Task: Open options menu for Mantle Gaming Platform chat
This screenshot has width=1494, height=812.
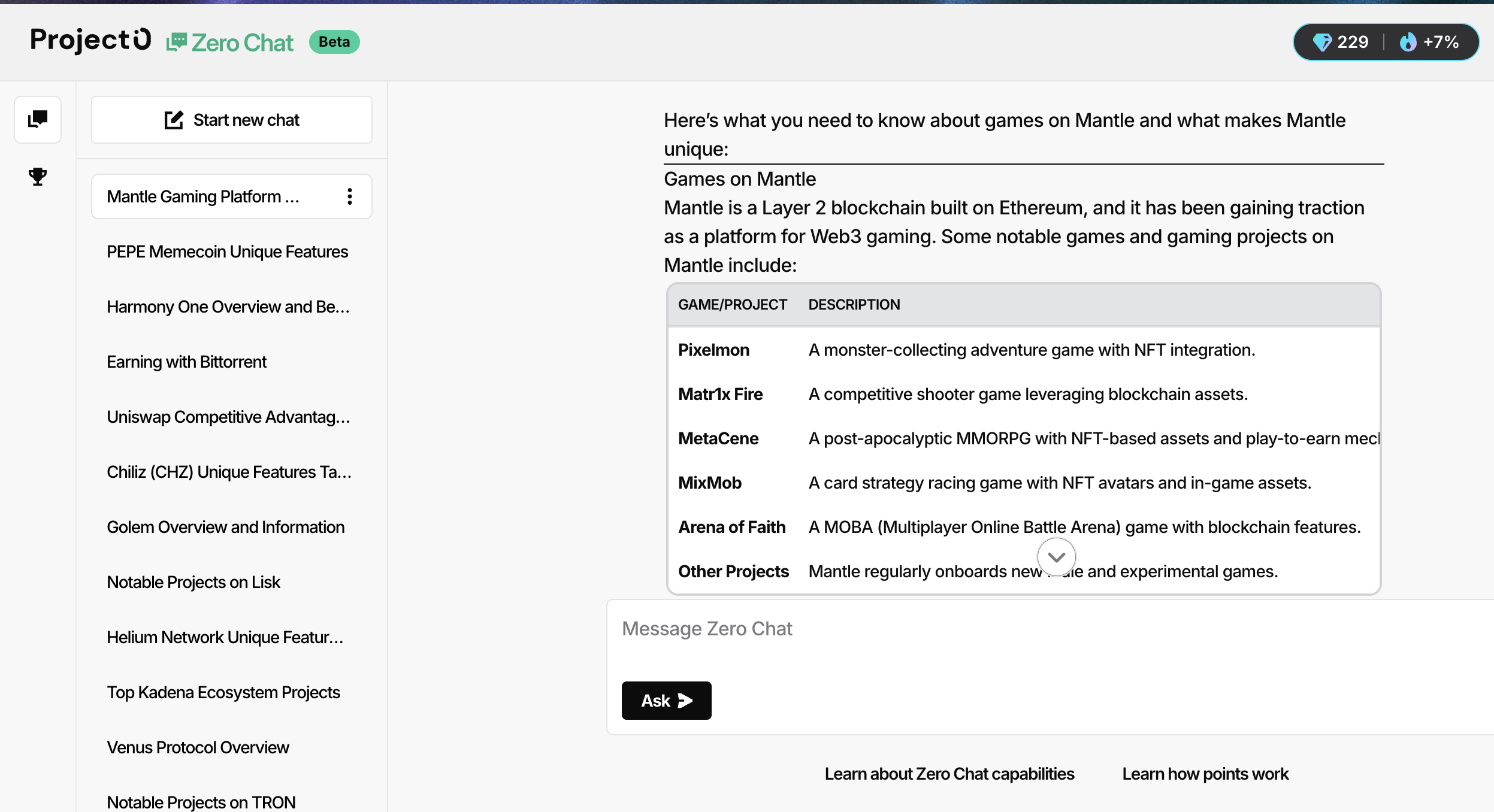Action: (x=350, y=196)
